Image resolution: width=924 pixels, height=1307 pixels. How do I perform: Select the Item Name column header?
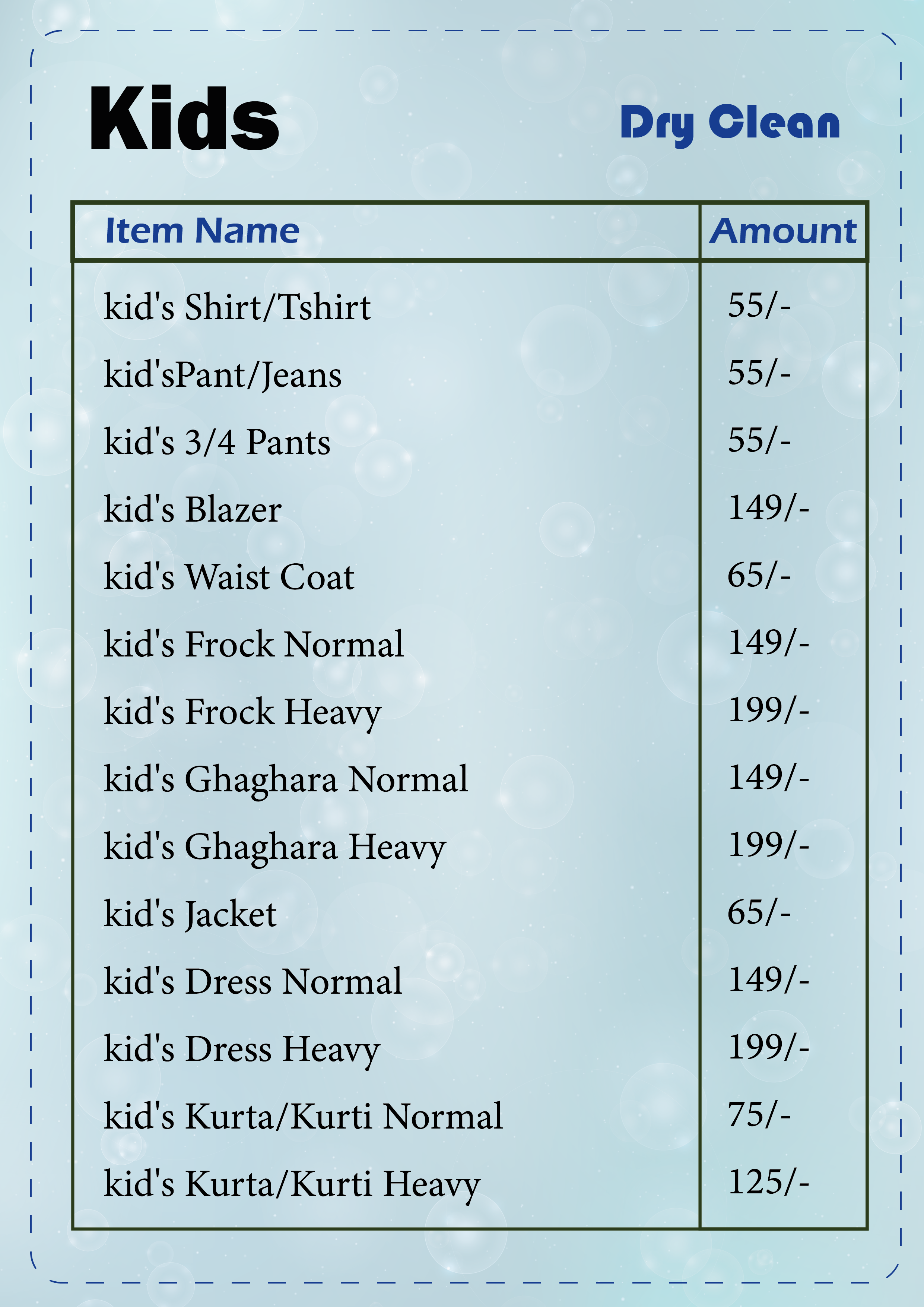203,231
